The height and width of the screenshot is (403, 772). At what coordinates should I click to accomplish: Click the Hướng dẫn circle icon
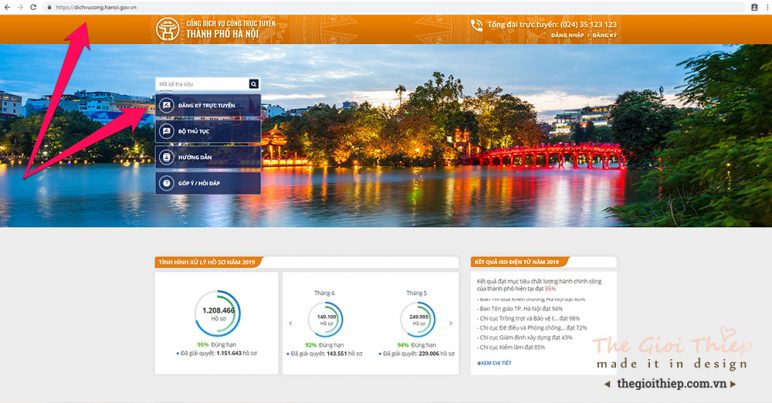tap(166, 157)
